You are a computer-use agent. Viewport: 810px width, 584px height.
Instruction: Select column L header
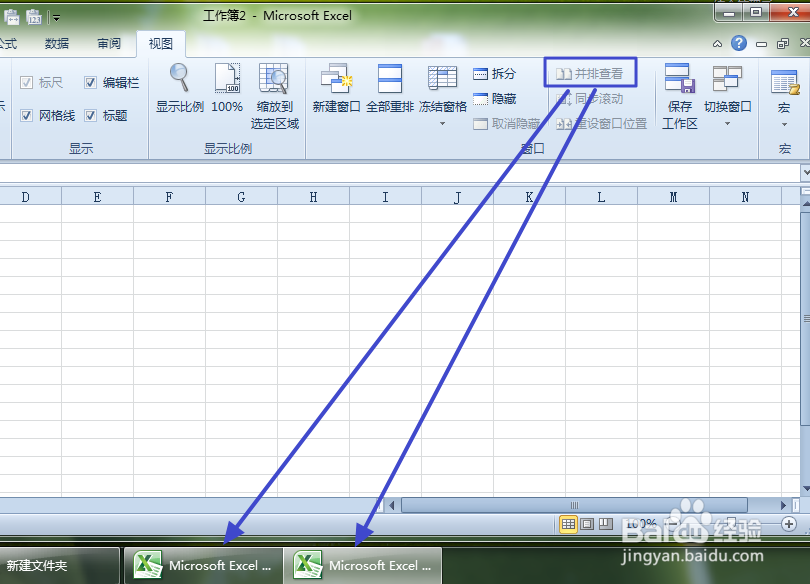point(601,197)
